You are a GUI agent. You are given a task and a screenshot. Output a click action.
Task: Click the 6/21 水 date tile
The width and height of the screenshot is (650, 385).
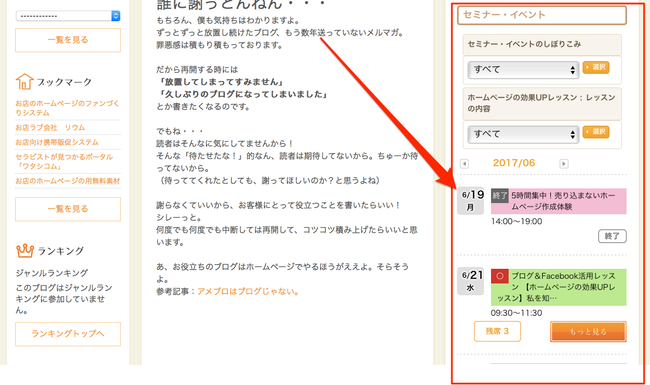coord(471,281)
